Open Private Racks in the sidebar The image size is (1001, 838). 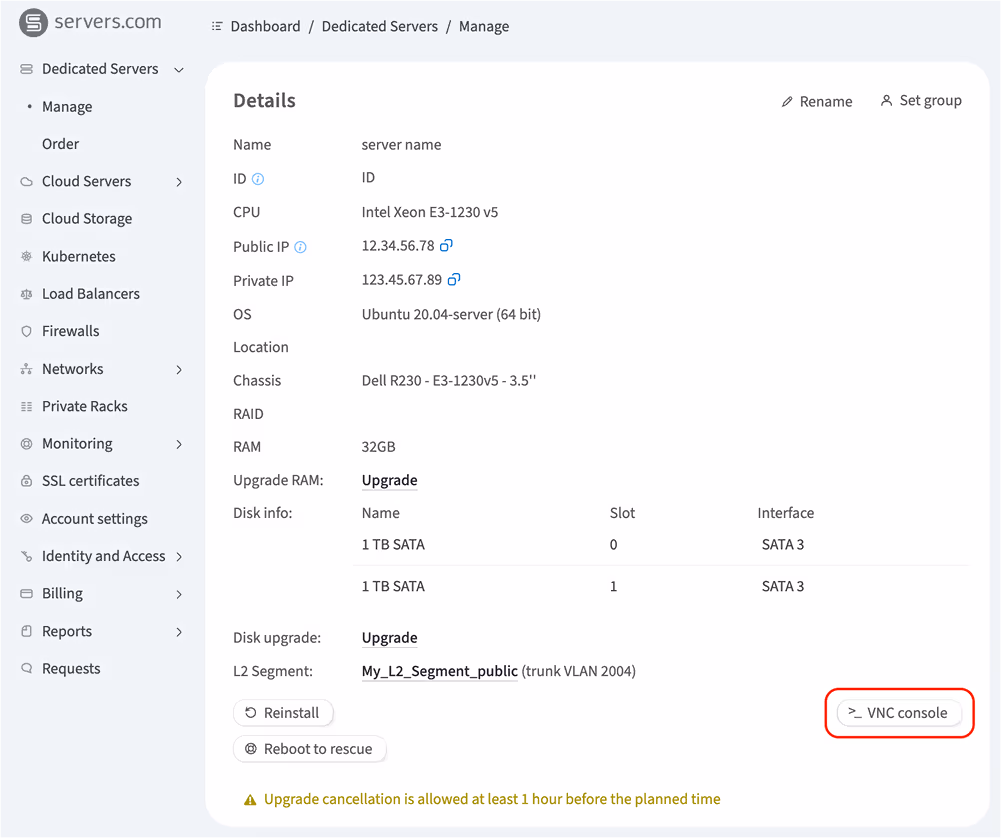pyautogui.click(x=85, y=407)
